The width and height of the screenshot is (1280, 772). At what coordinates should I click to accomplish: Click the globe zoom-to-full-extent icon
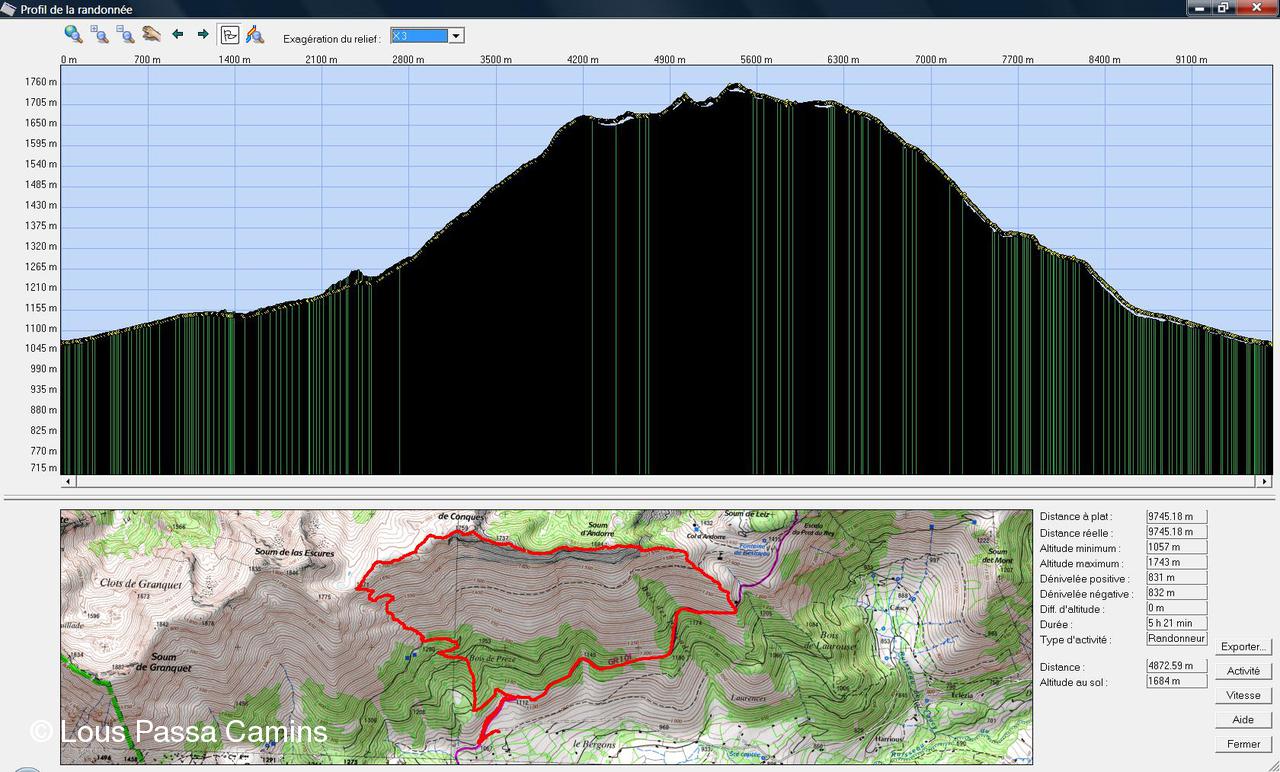pos(73,34)
